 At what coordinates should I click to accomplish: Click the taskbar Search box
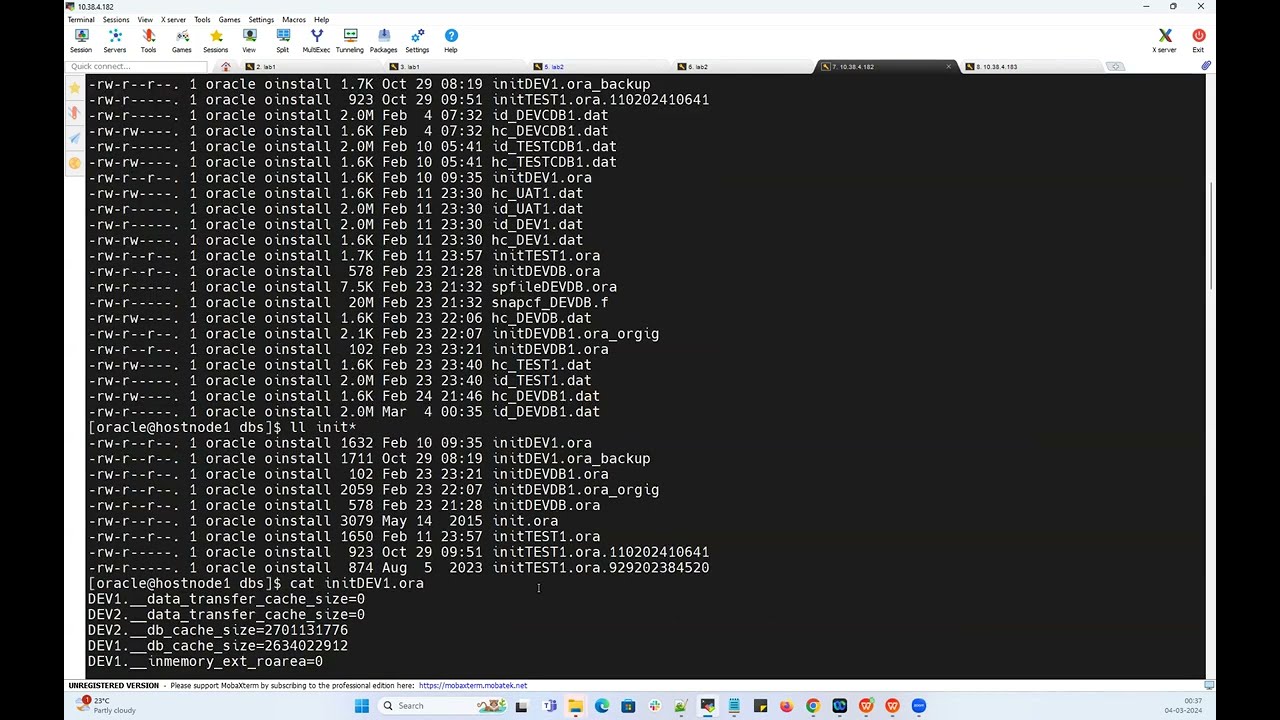(442, 706)
